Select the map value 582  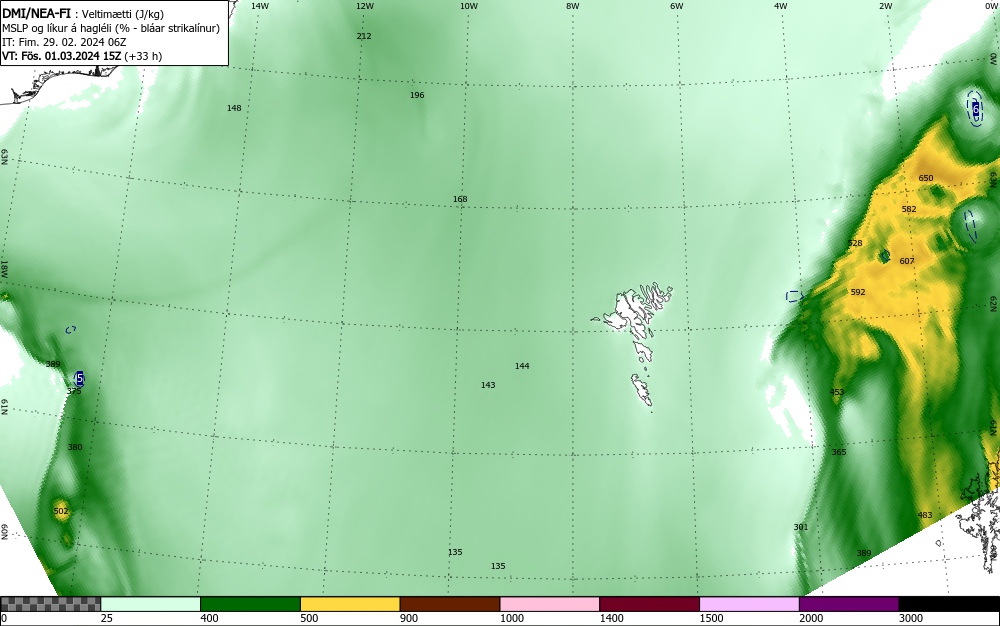(909, 209)
